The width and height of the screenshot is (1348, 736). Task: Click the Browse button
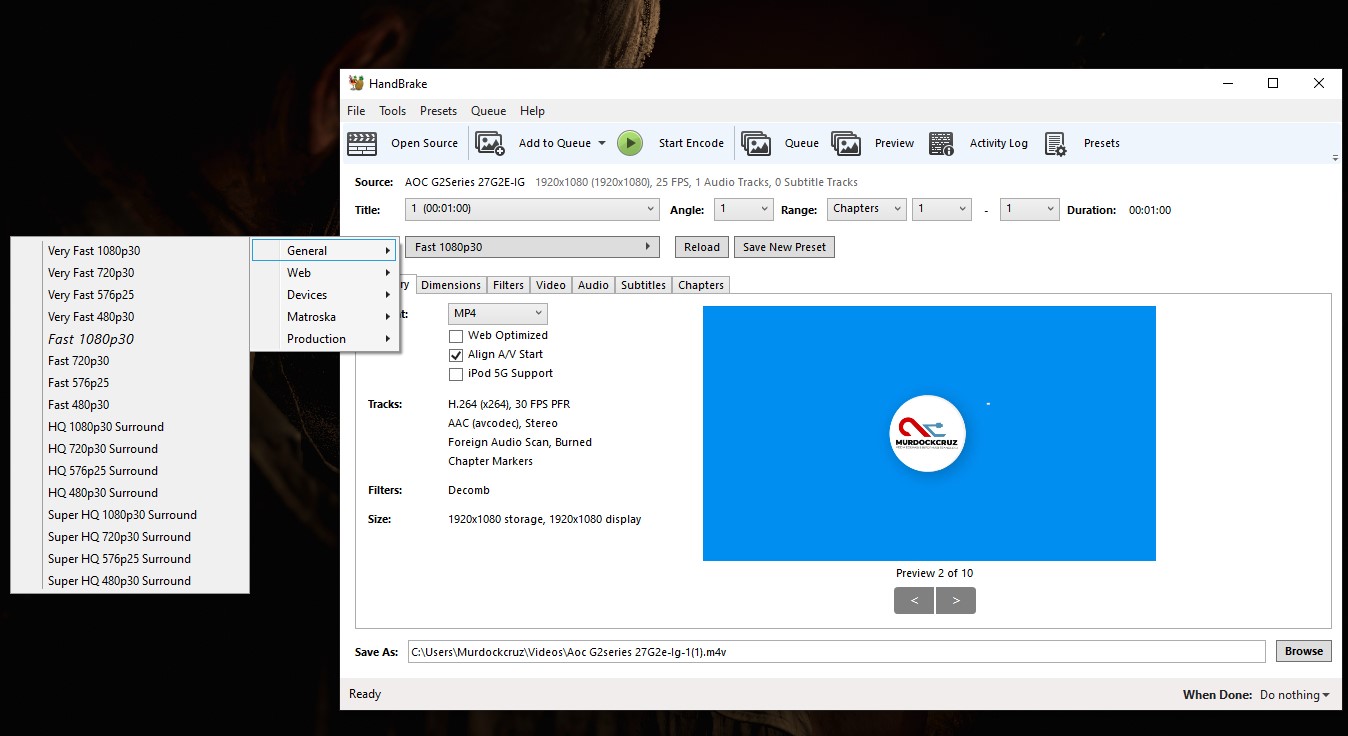click(x=1303, y=651)
